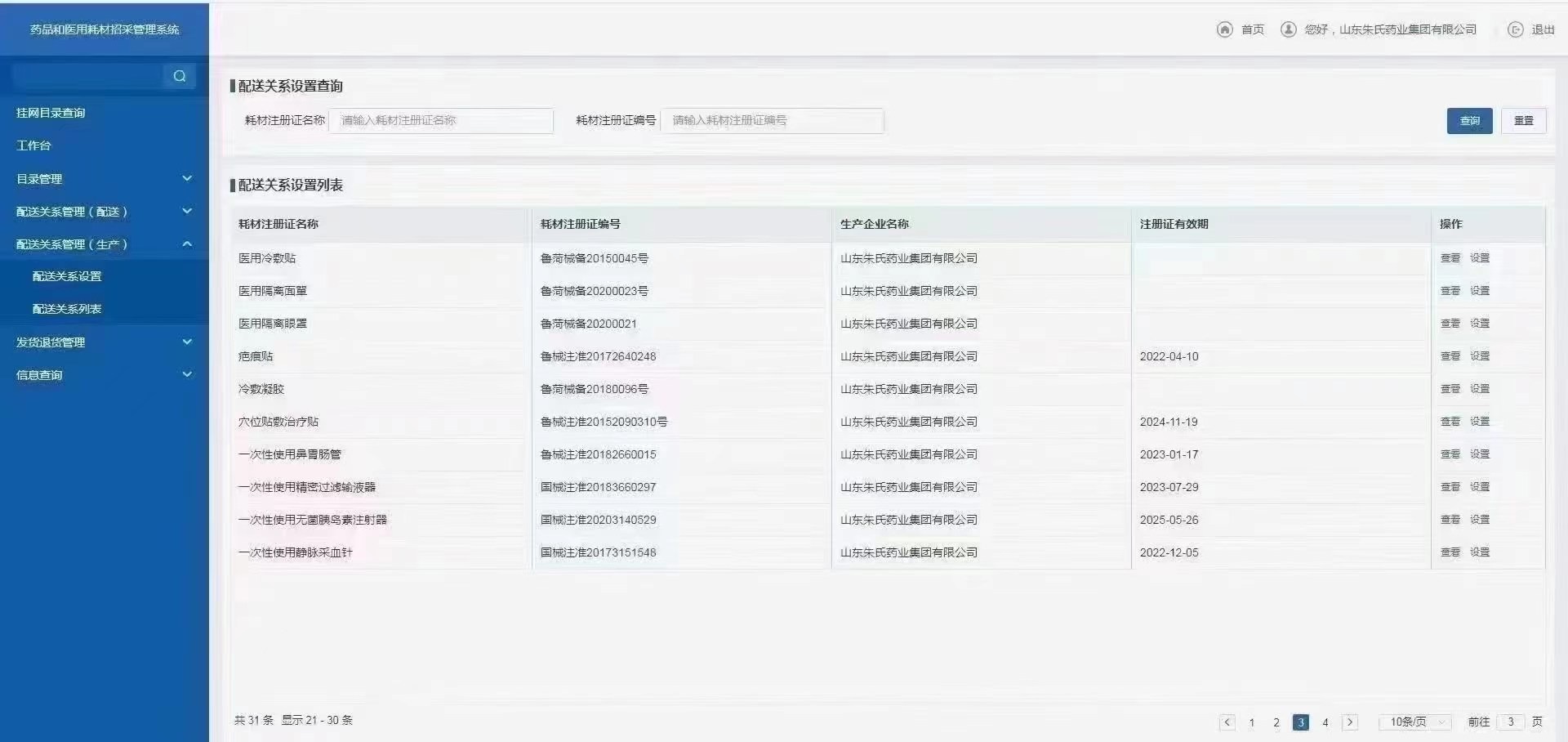
Task: Select 配送关系列表 submenu item
Action: (x=67, y=309)
